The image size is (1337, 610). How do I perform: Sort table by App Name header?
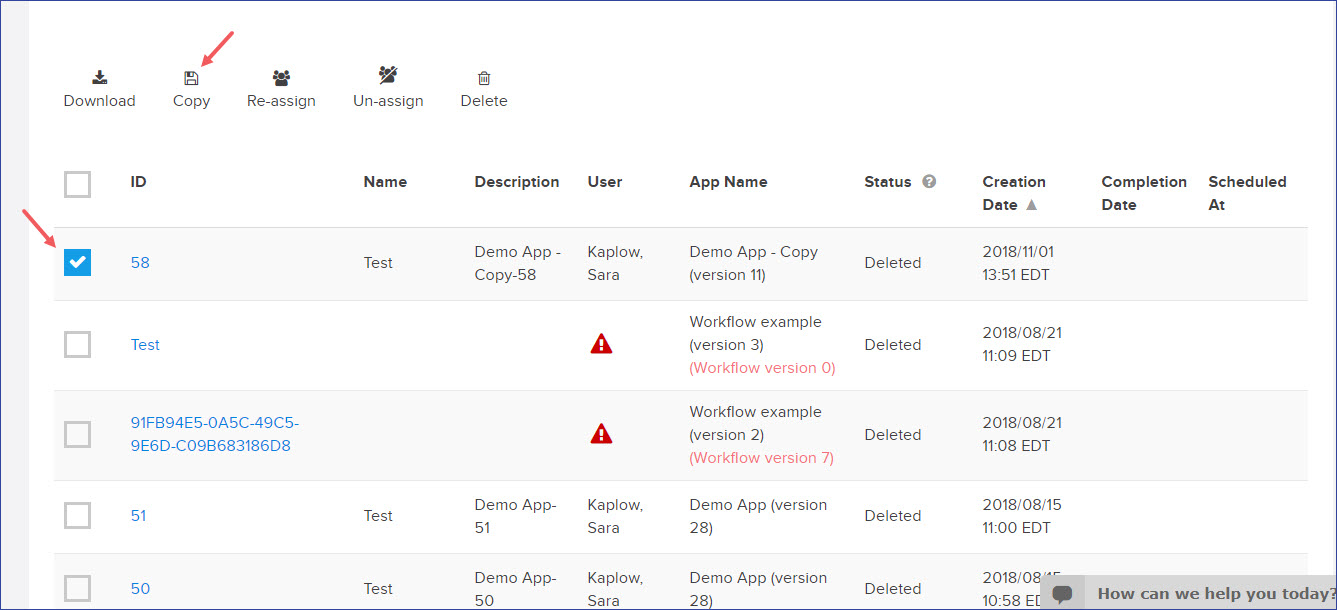point(728,182)
